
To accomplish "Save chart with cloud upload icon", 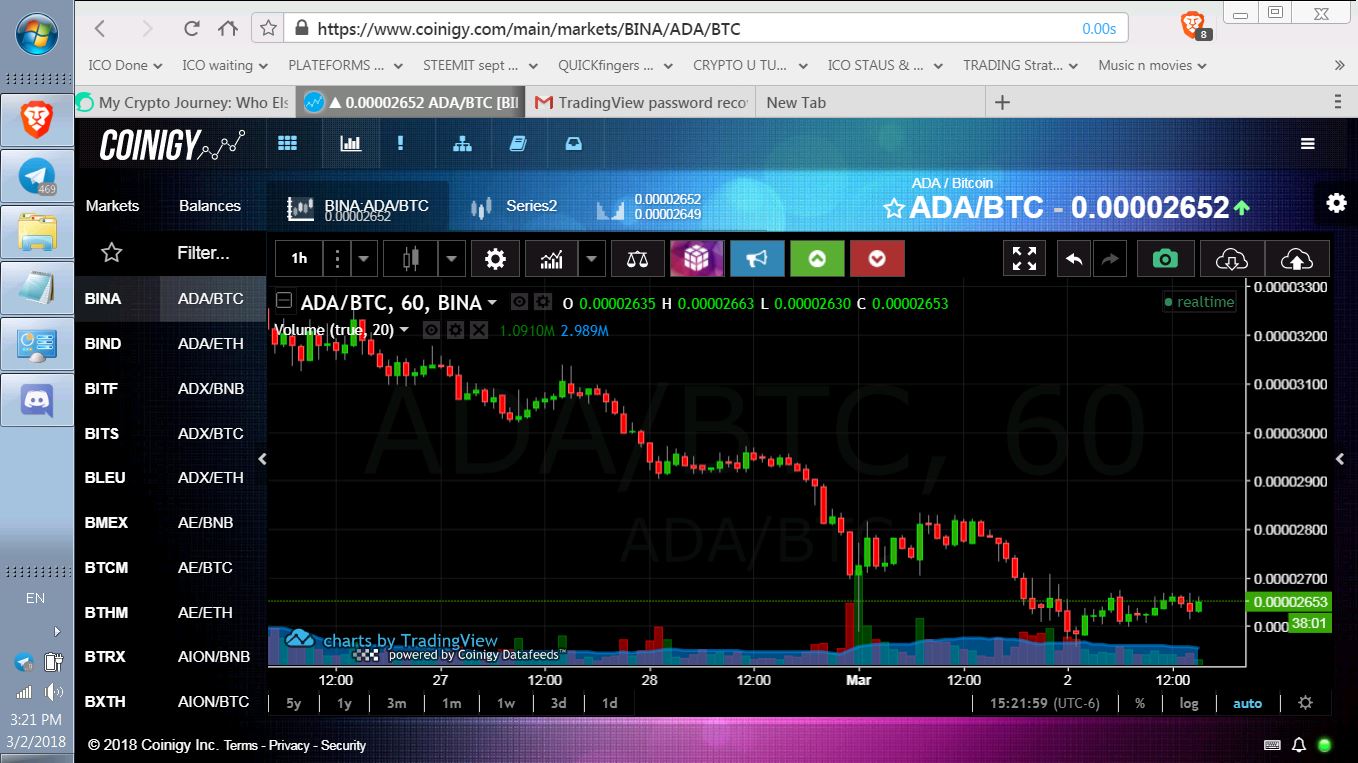I will [1297, 259].
